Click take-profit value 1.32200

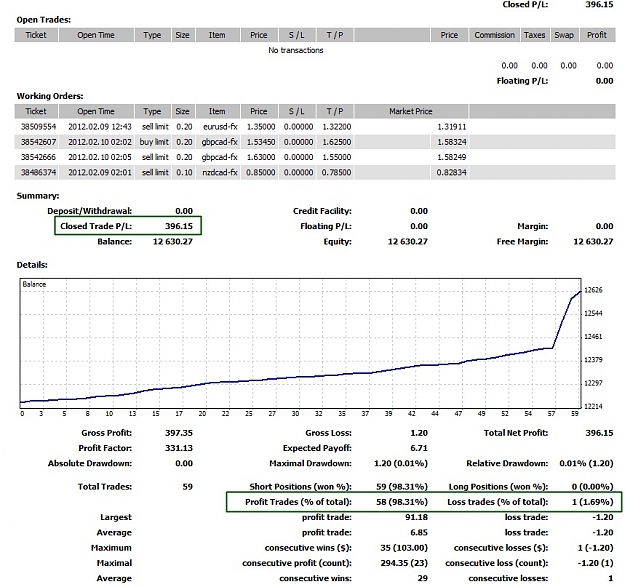[x=337, y=127]
